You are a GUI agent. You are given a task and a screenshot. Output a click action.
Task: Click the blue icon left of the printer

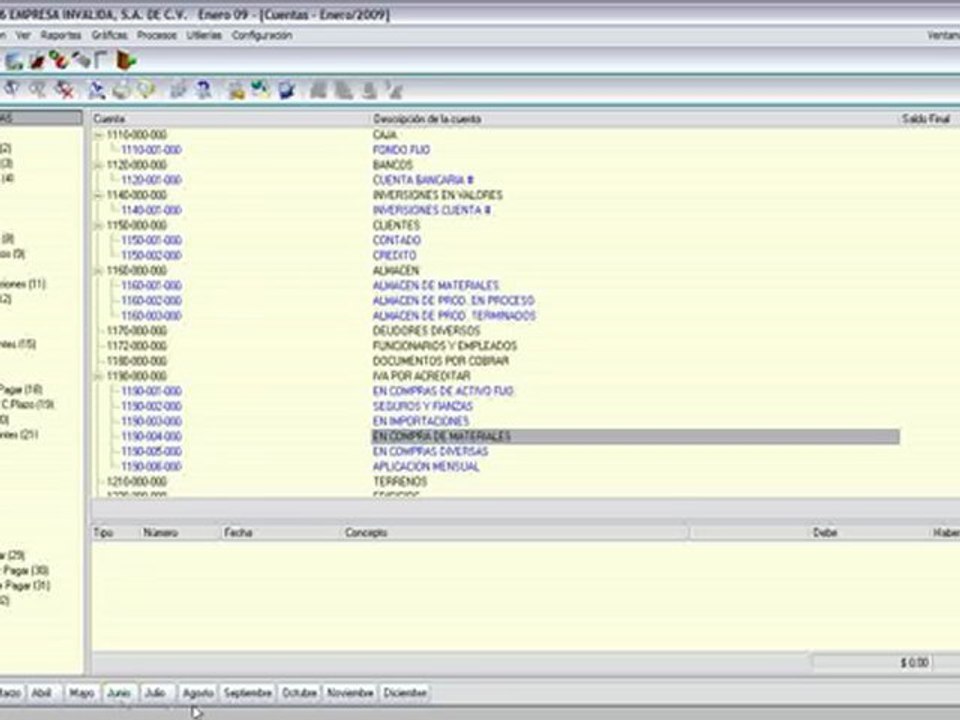96,90
